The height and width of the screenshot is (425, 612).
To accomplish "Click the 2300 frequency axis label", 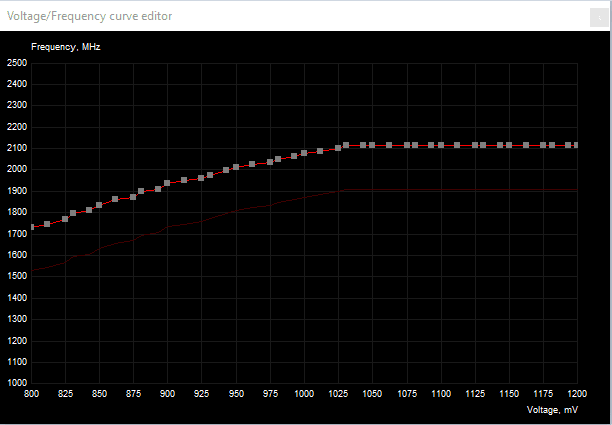I will tap(17, 105).
